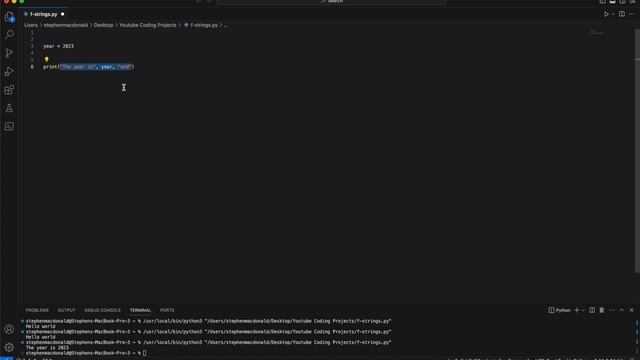Screen dimensions: 640x360
Task: Click the Desktop breadcrumb
Action: click(104, 25)
